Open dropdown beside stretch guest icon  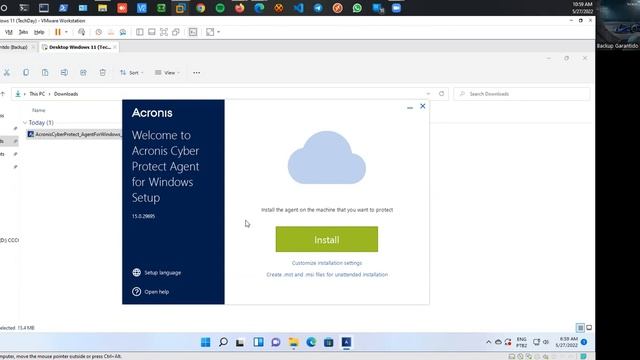pyautogui.click(x=218, y=32)
